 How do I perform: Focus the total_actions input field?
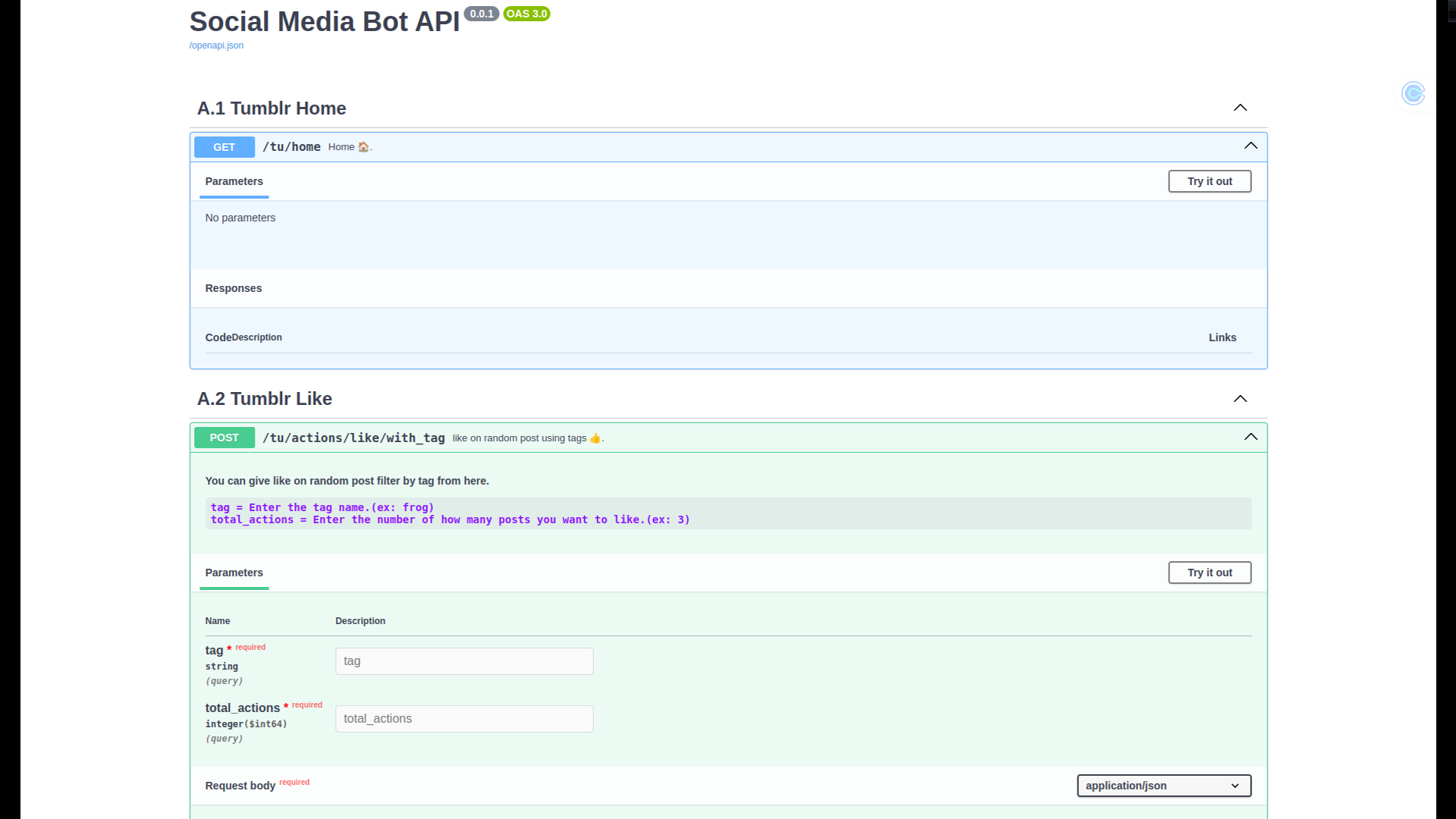click(464, 719)
